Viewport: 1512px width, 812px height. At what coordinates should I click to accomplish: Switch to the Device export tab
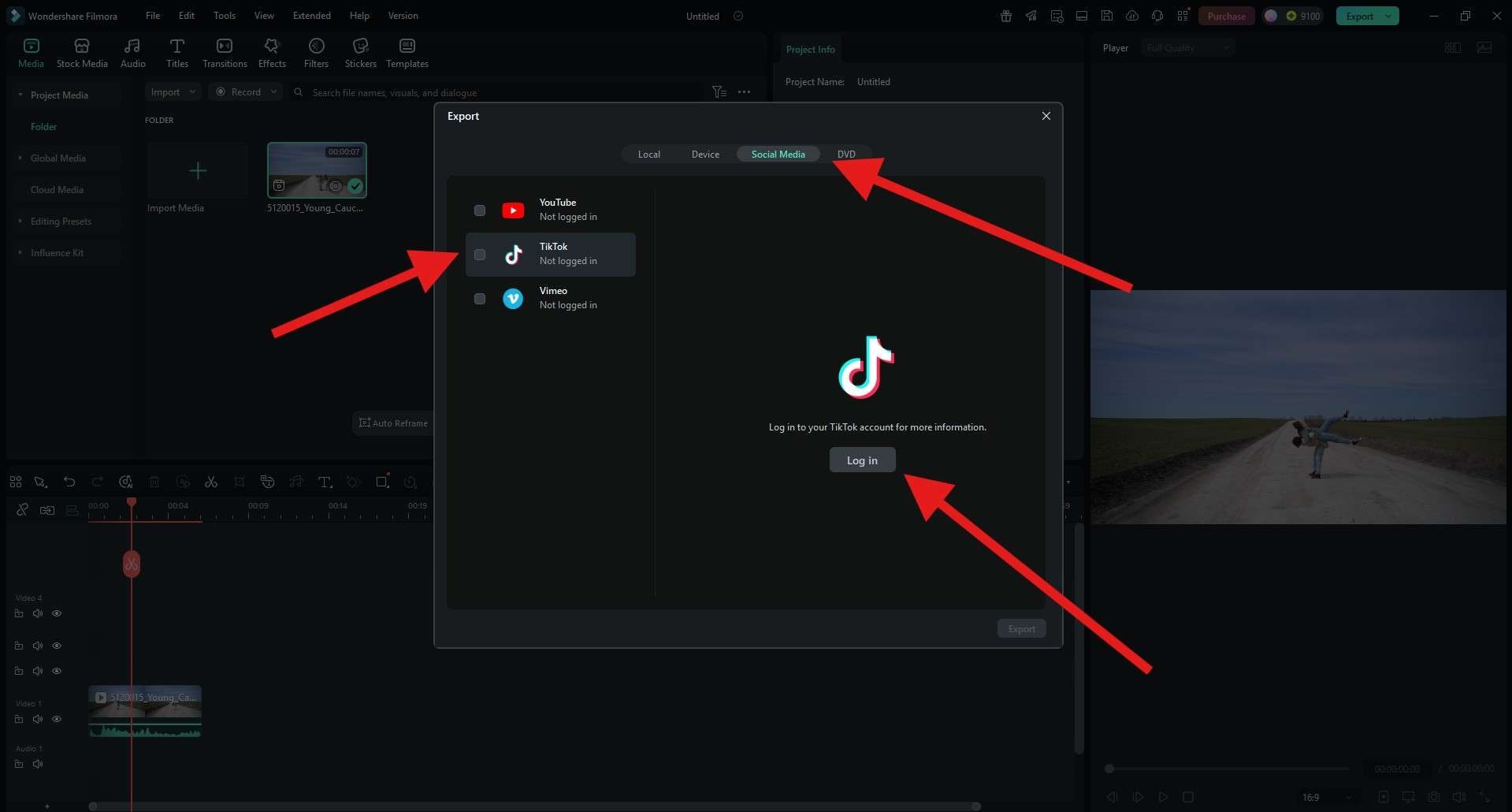coord(705,155)
